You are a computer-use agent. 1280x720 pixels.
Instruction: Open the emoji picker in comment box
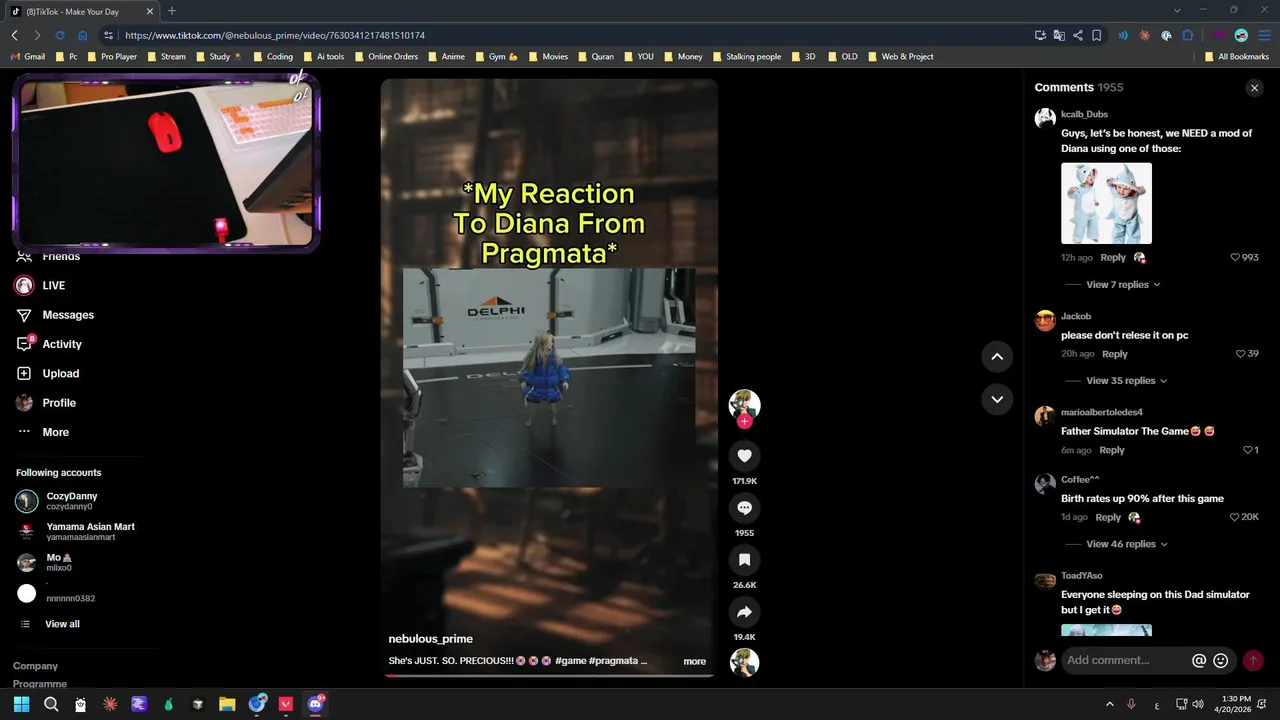(1220, 660)
